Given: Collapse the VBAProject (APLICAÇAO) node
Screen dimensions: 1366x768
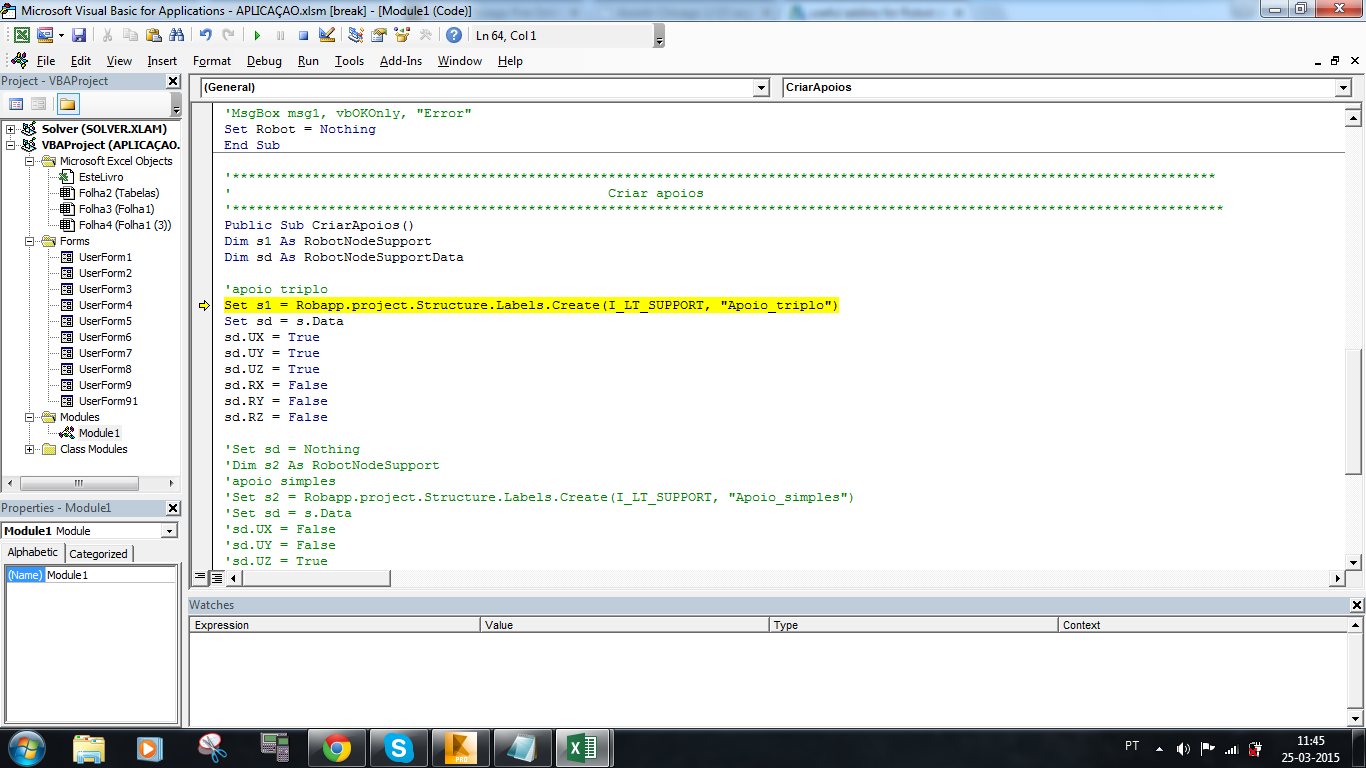Looking at the screenshot, I should 11,145.
